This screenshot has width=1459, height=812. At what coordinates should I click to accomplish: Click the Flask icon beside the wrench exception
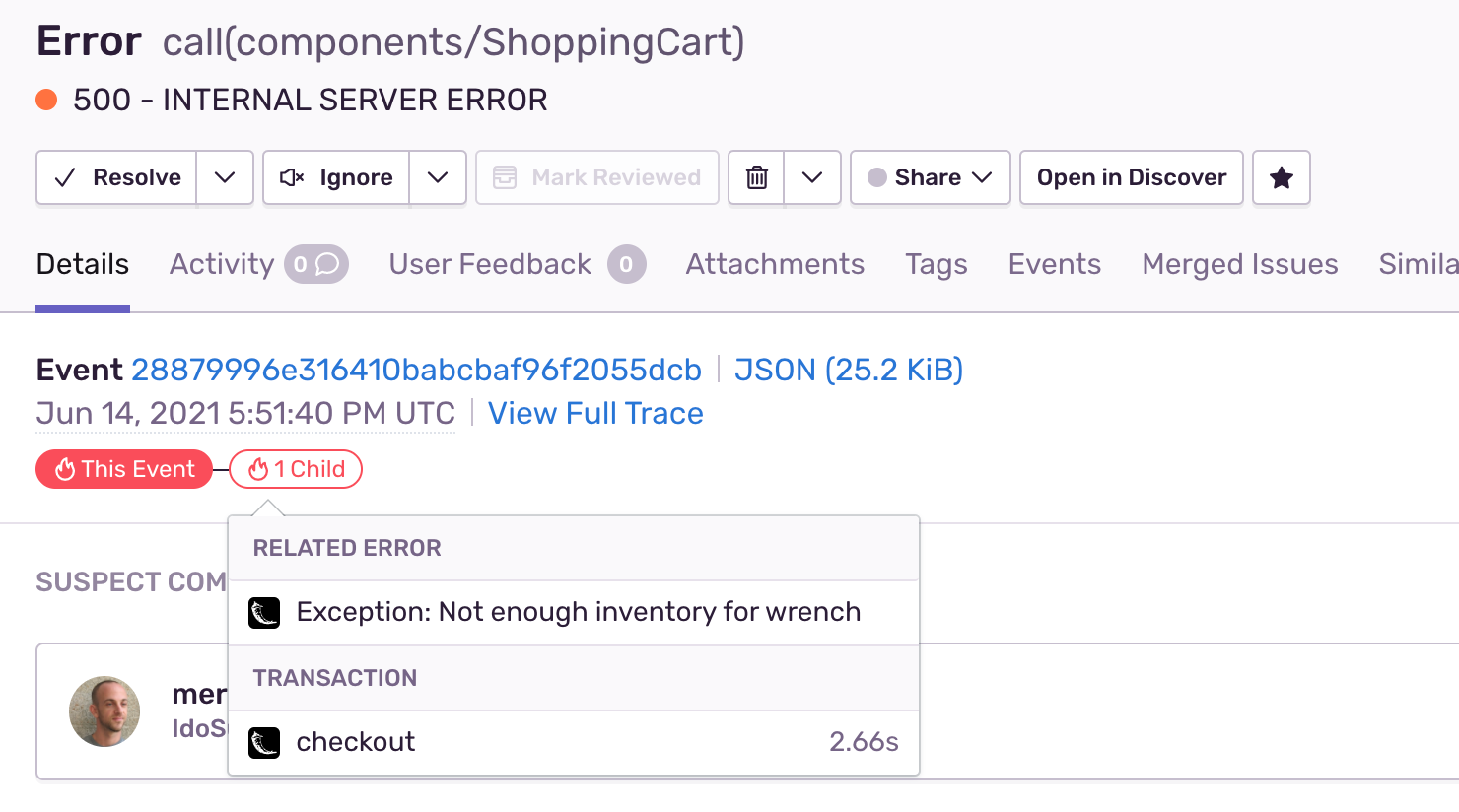point(264,613)
